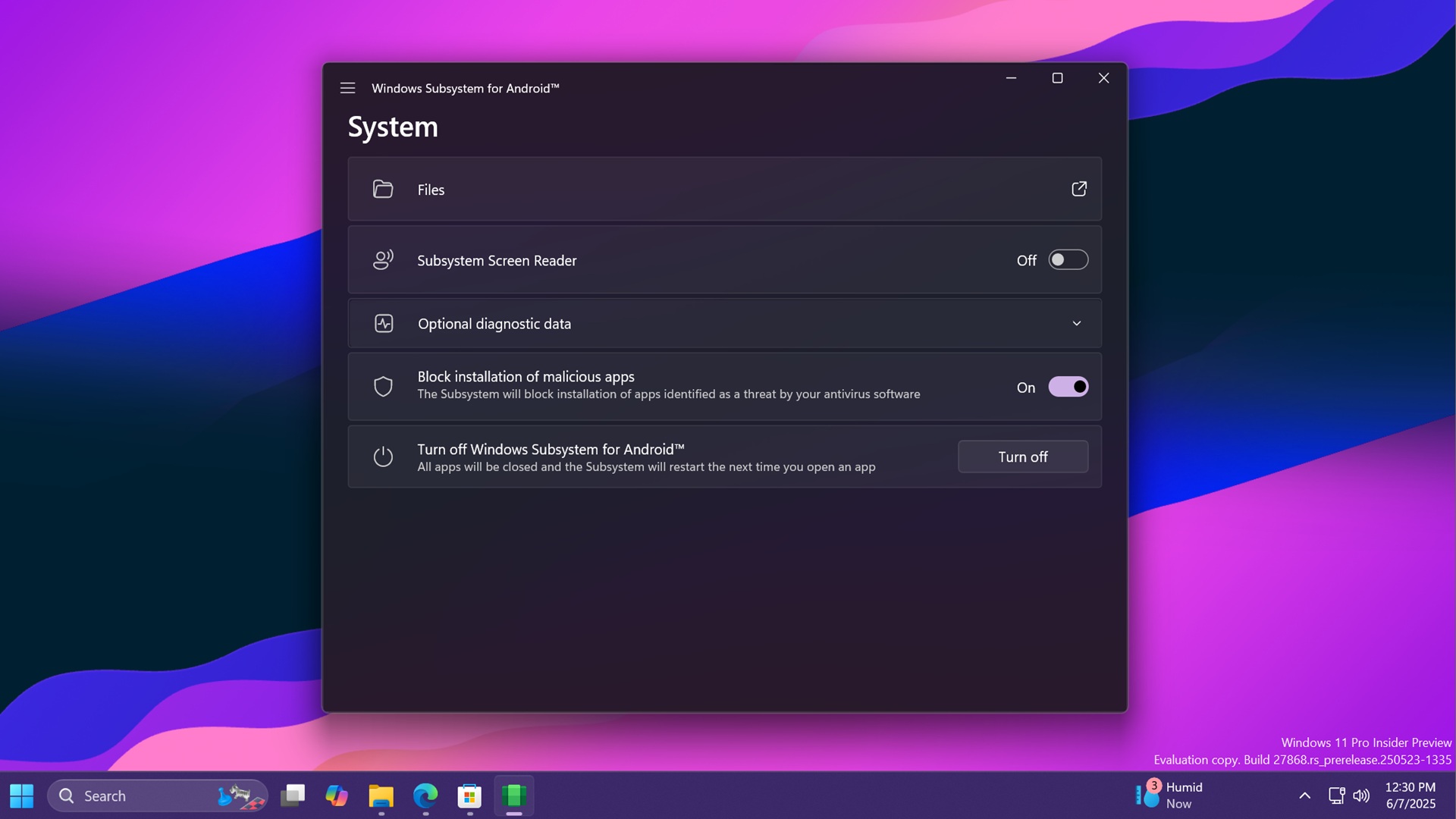Click the power icon beside Turn off setting
1456x819 pixels.
coord(384,456)
